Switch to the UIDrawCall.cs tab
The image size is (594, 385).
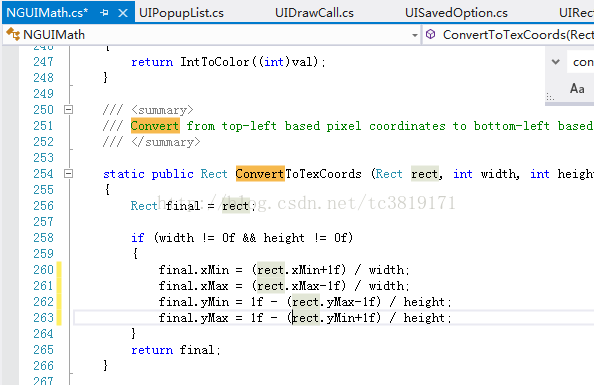tap(314, 13)
